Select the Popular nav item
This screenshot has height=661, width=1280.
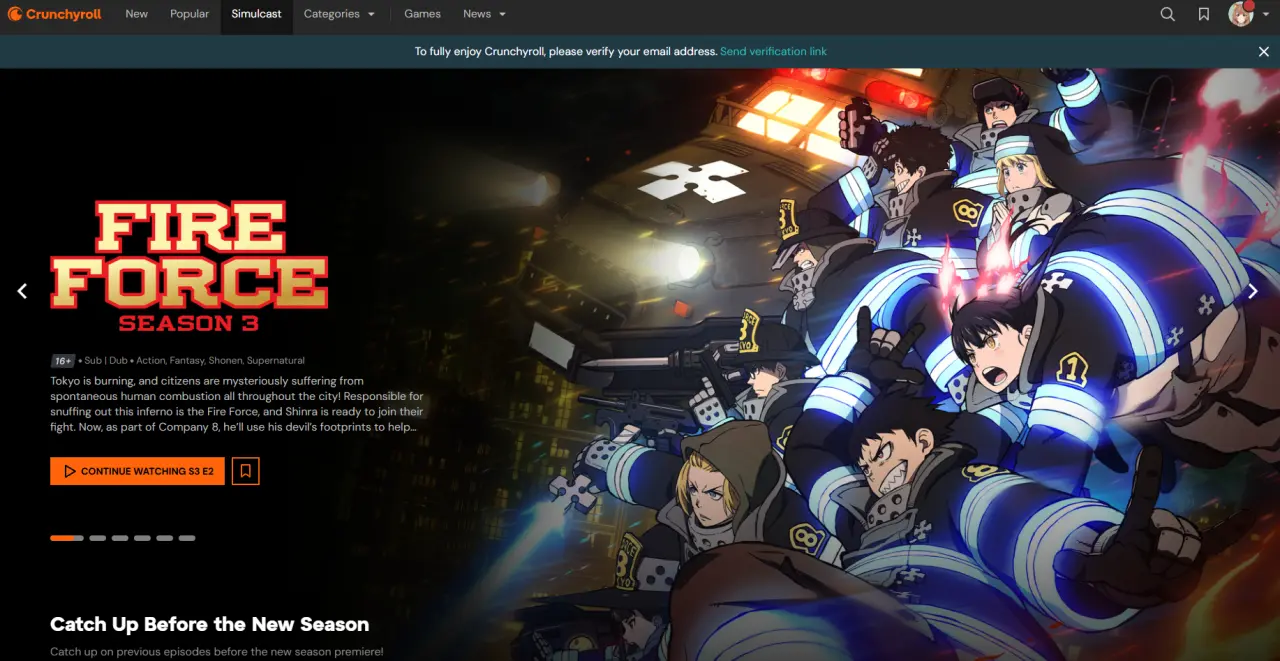(190, 14)
